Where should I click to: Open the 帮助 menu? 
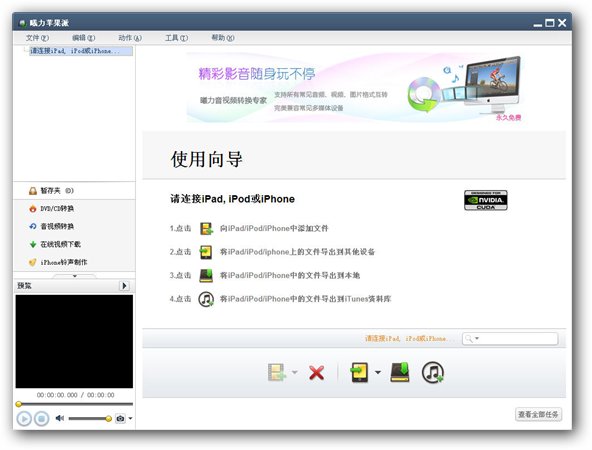click(x=223, y=38)
